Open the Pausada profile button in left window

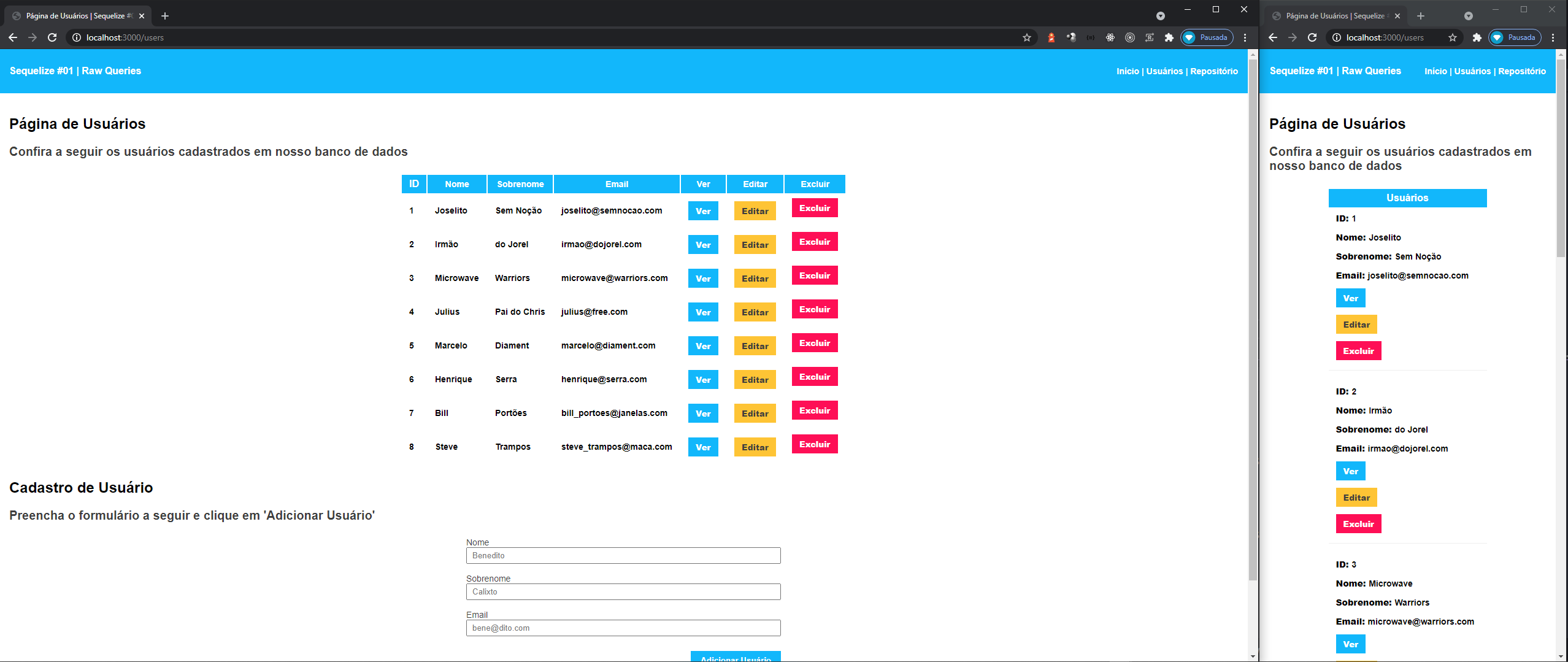click(1207, 37)
